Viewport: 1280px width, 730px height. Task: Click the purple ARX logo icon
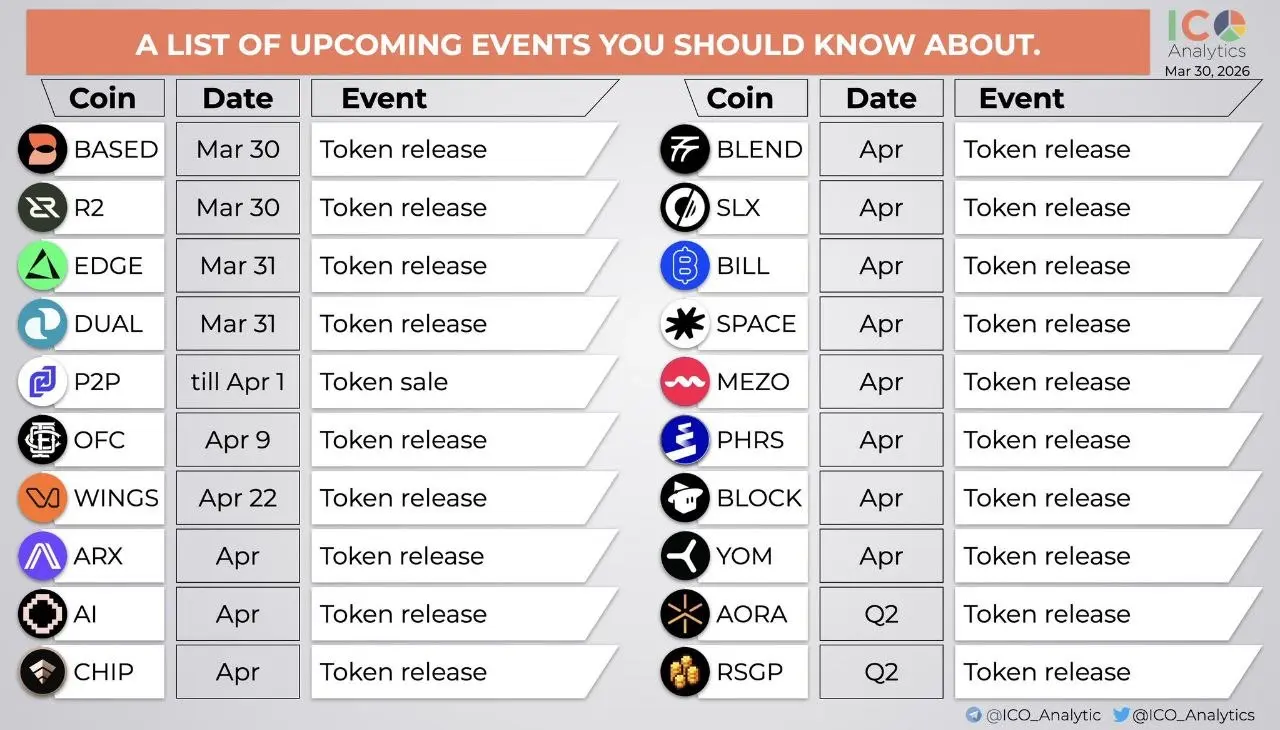[42, 555]
